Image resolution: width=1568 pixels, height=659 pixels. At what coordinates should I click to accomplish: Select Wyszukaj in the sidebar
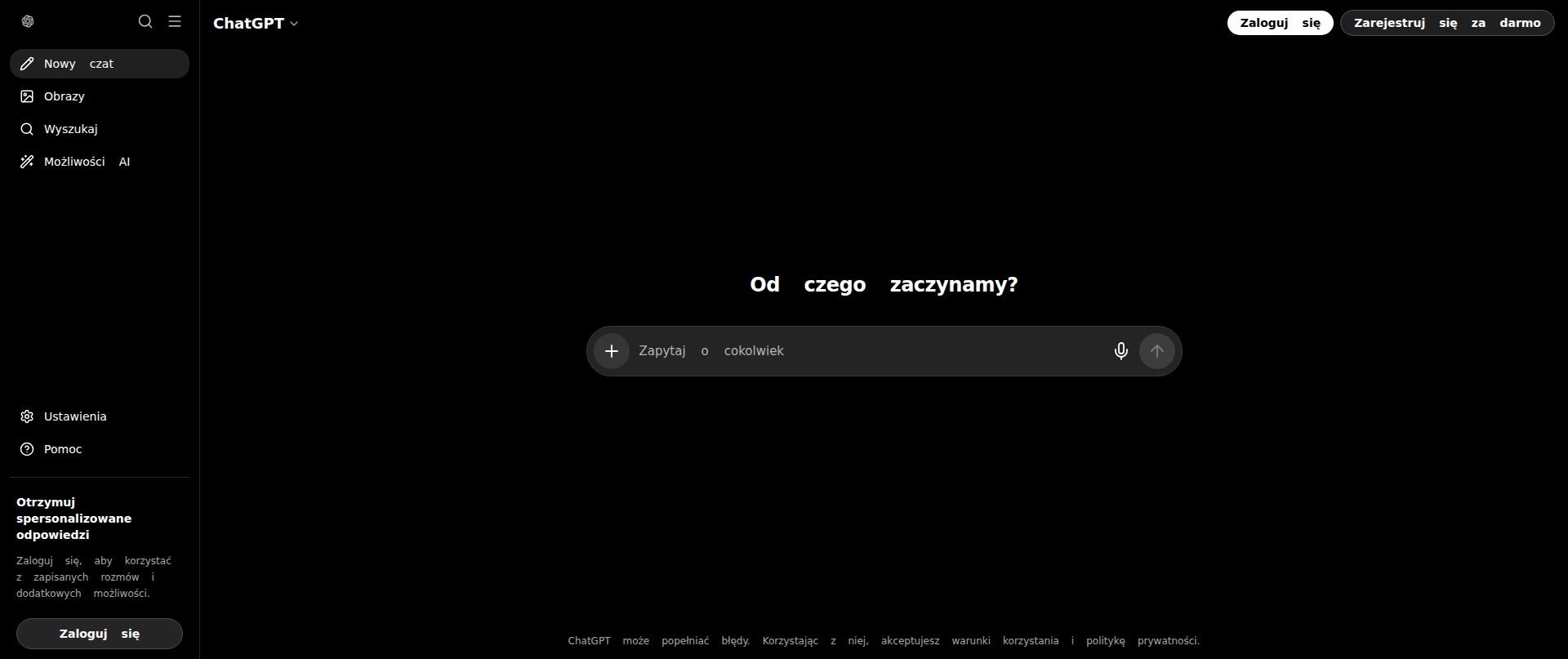100,129
